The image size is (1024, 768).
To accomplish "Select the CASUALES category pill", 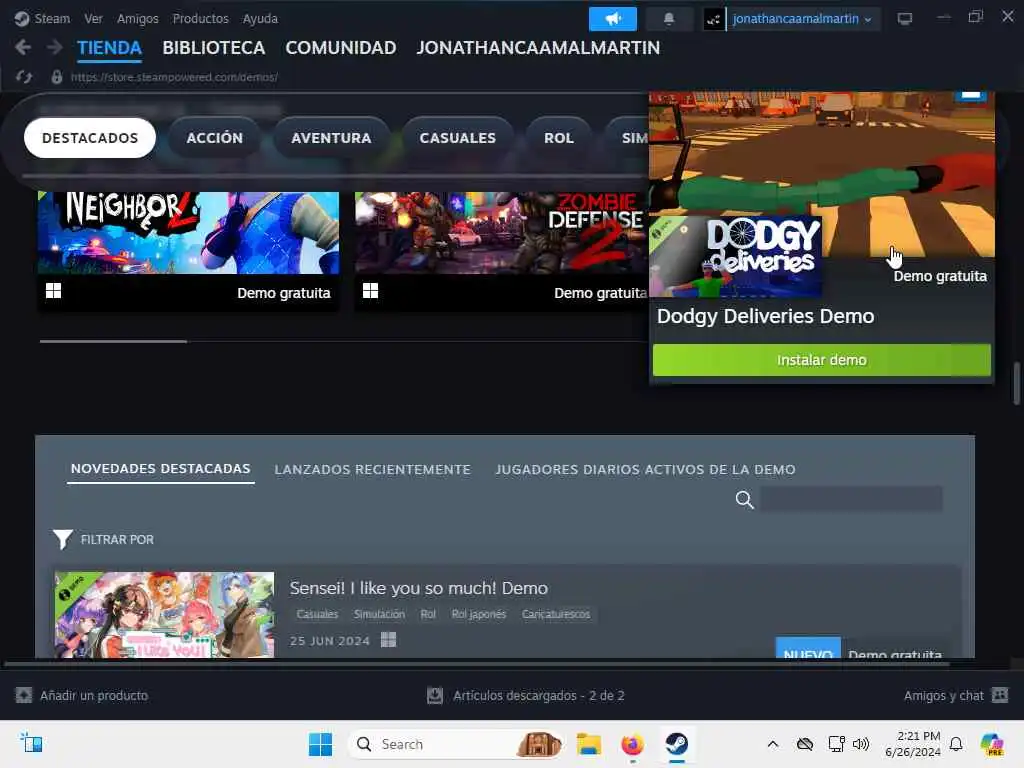I will 457,138.
